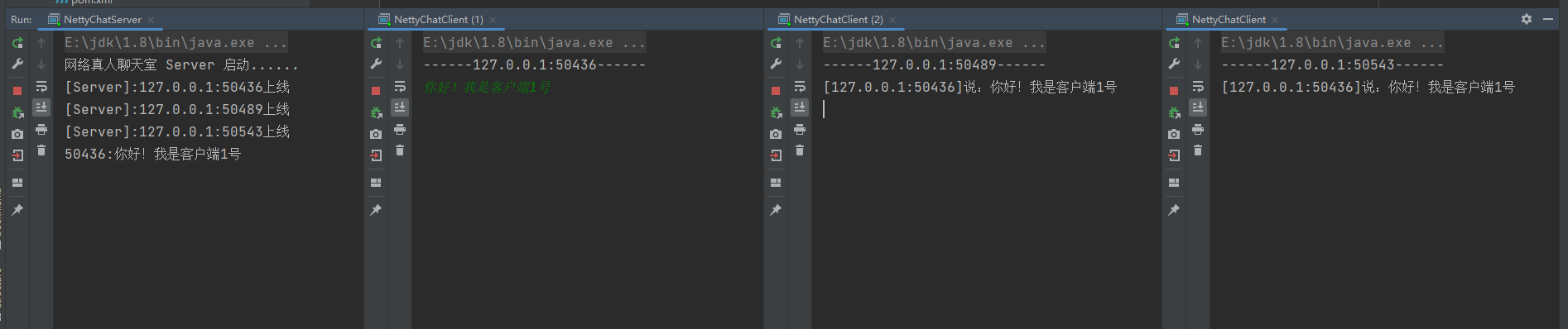Click the '------127.0.0.1:50489------' line
This screenshot has width=1568, height=329.
(x=934, y=64)
